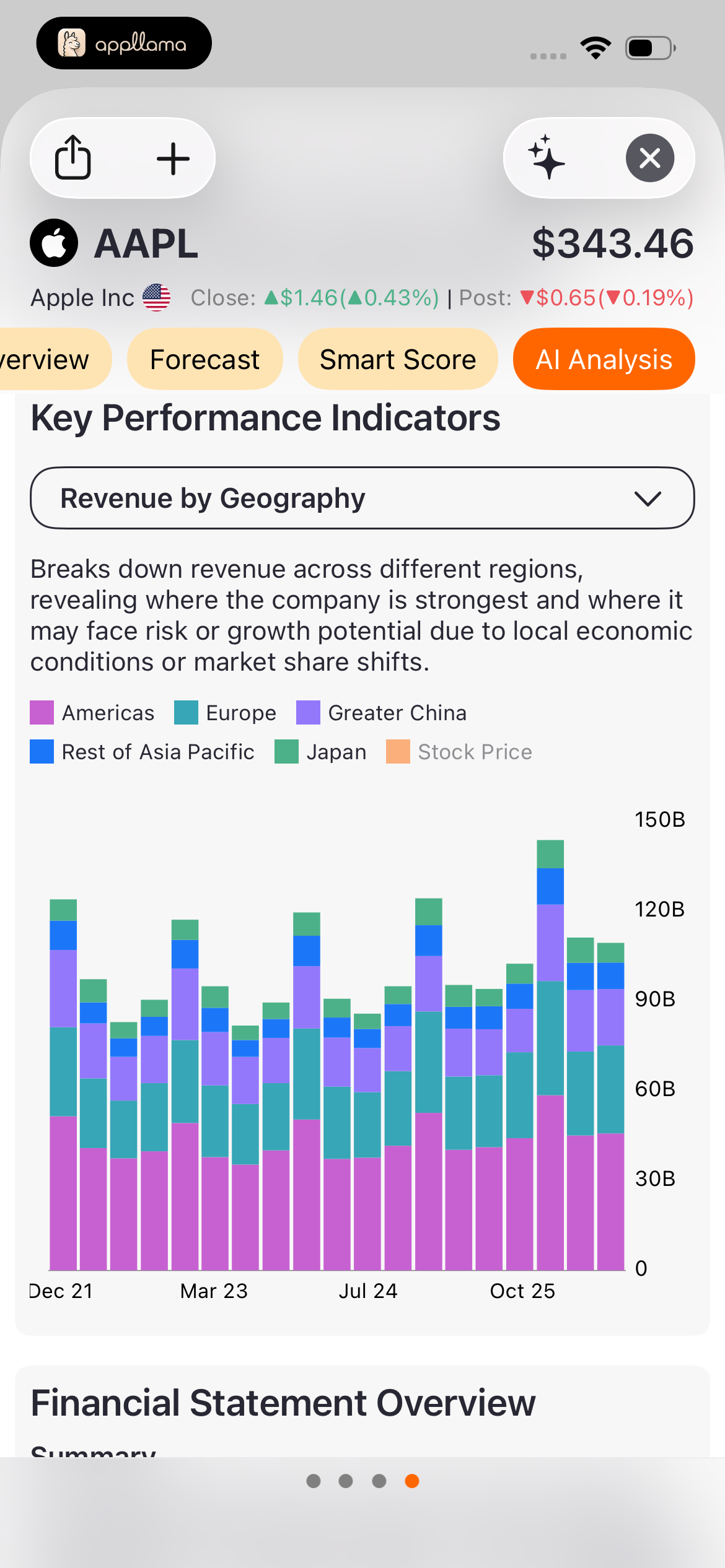This screenshot has height=1568, width=725.
Task: Expand the KPI dropdown chevron
Action: point(648,499)
